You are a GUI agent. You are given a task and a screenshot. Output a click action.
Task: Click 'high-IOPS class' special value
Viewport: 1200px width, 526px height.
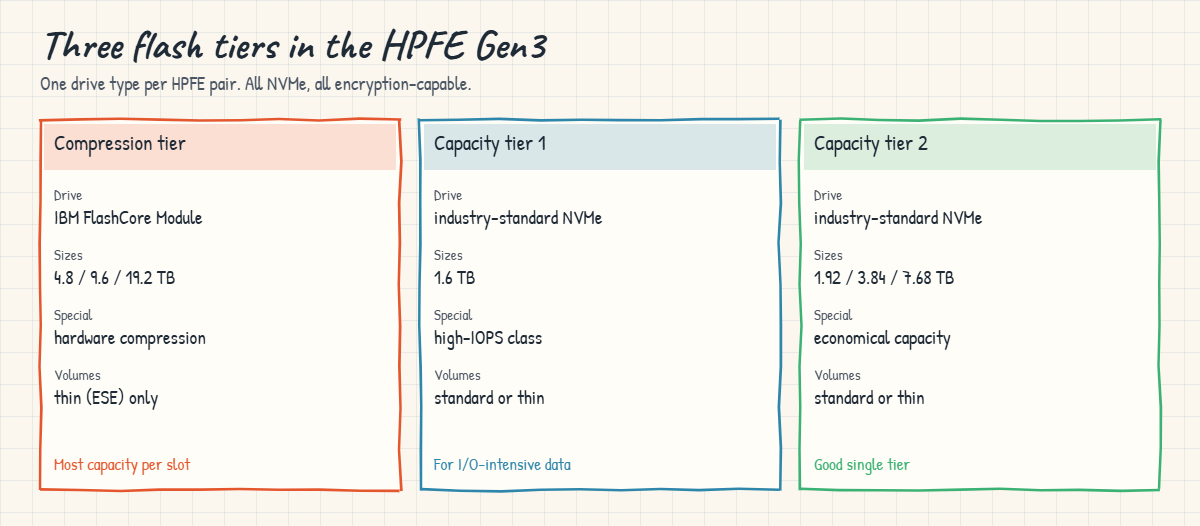tap(488, 338)
